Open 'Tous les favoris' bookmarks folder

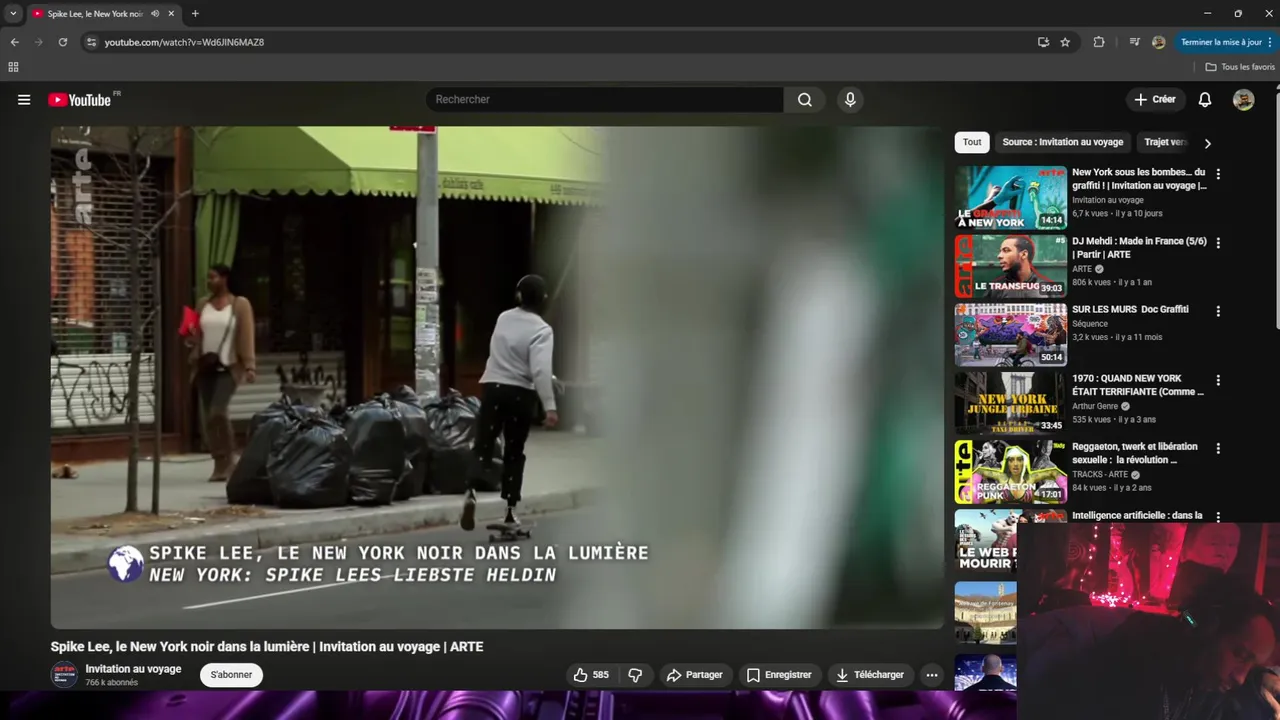1240,67
